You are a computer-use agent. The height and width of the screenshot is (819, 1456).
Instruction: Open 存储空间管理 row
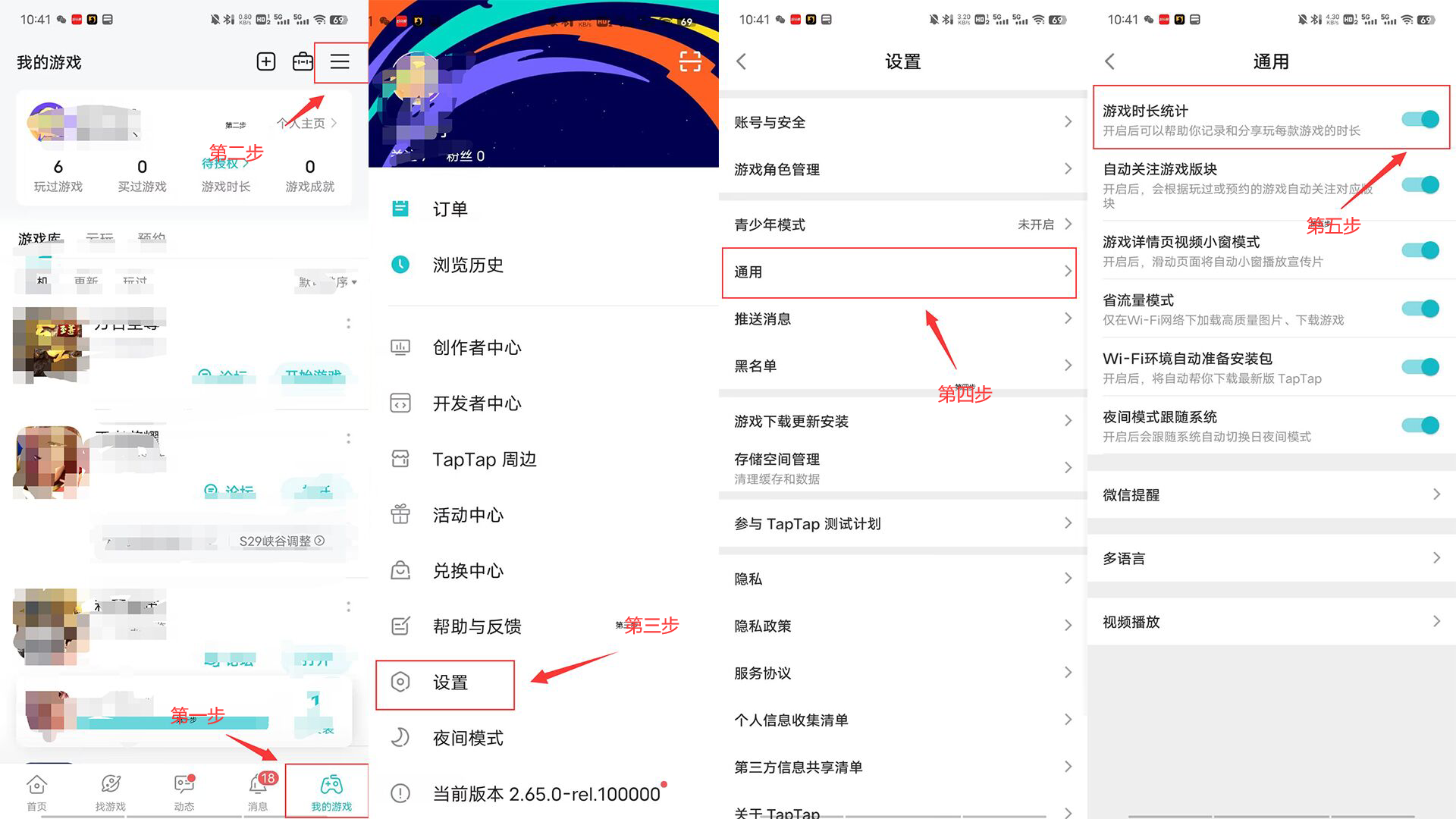tap(903, 468)
